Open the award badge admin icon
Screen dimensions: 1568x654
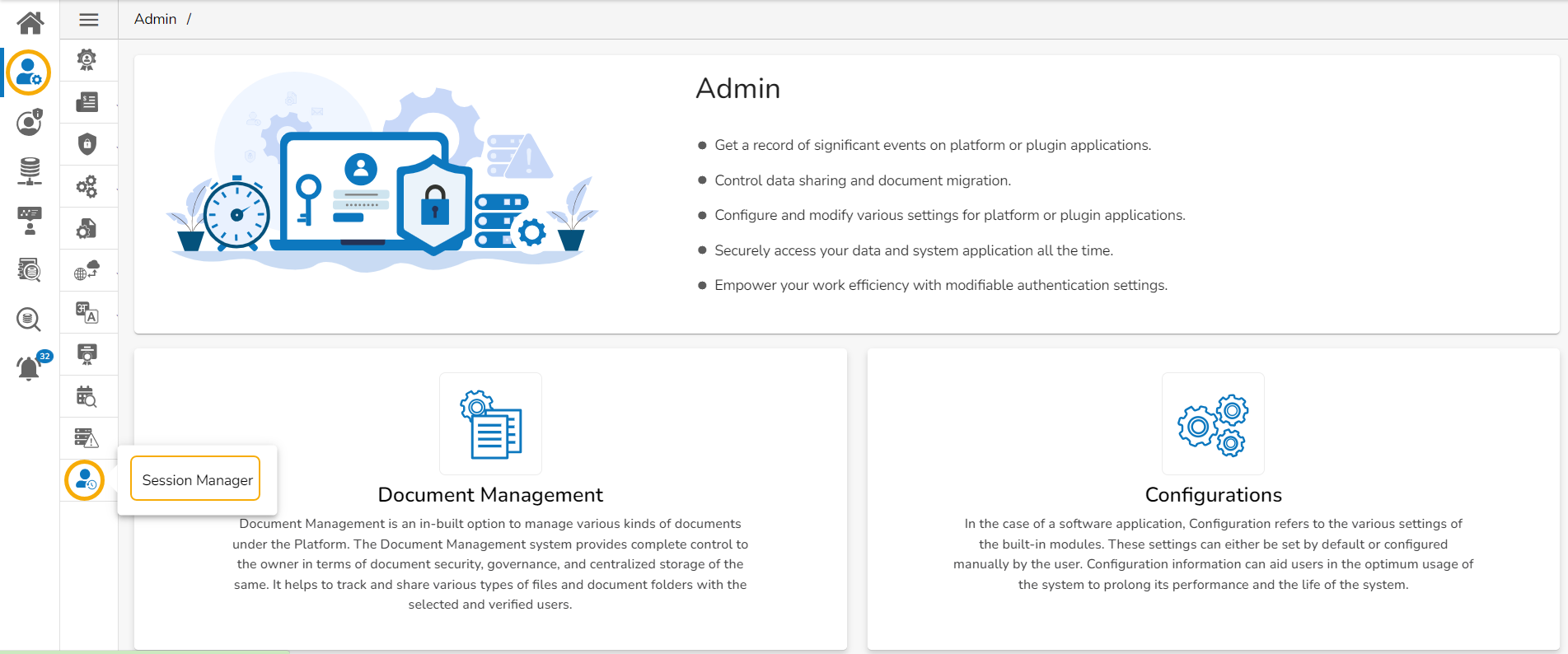coord(87,59)
